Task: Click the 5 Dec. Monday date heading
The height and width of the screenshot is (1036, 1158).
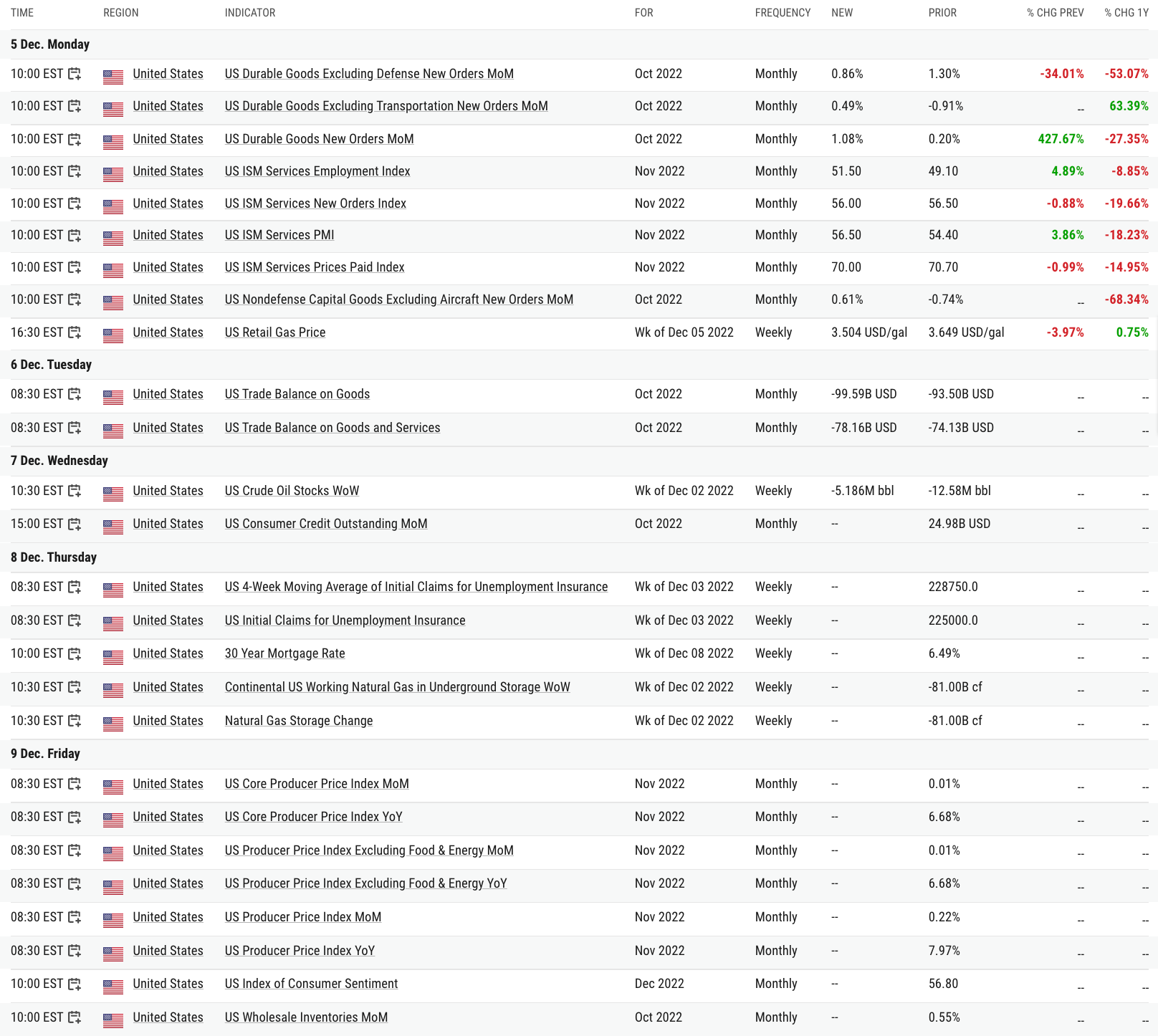Action: coord(50,44)
